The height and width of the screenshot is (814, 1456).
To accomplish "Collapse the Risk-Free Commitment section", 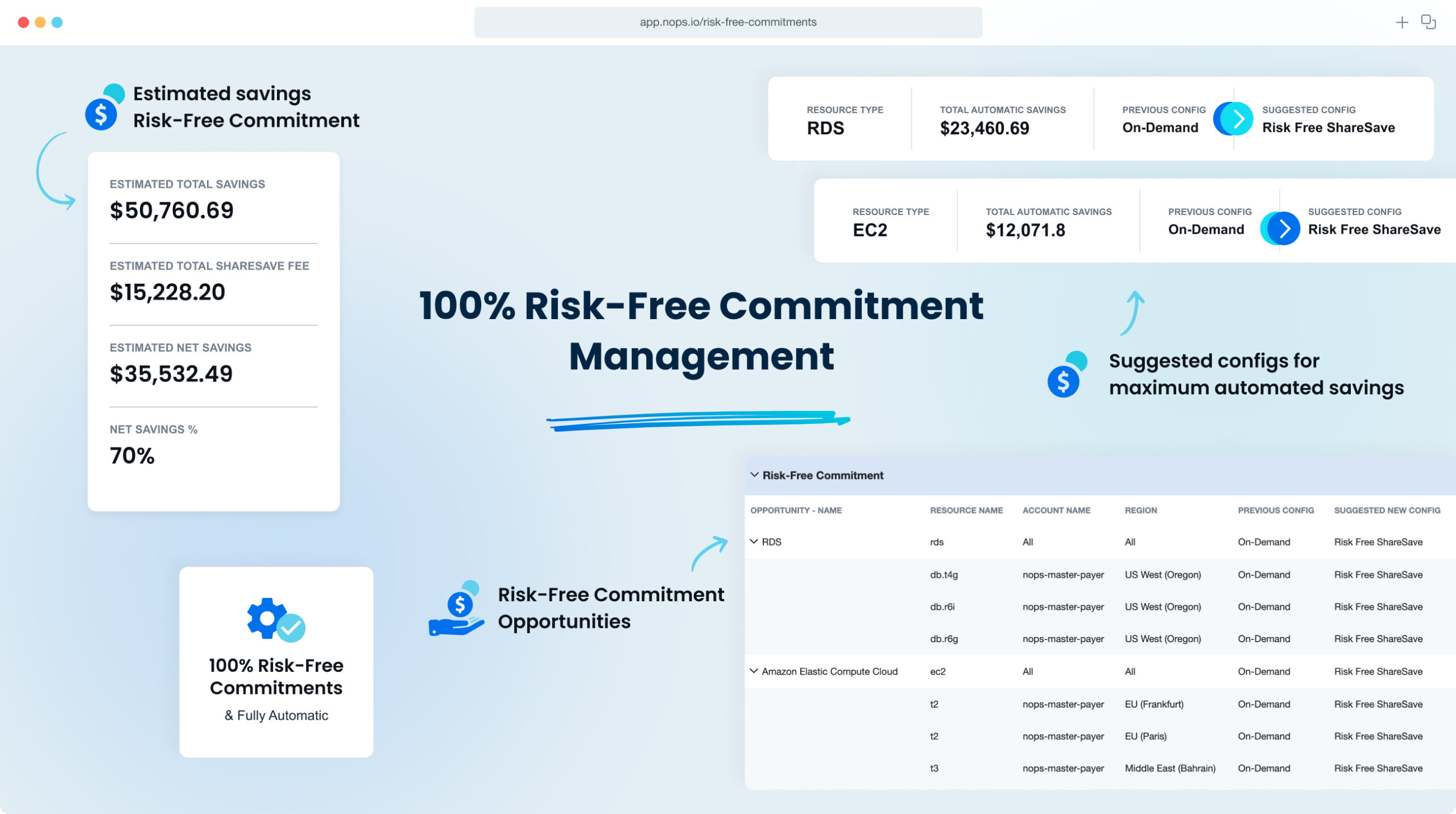I will tap(754, 475).
